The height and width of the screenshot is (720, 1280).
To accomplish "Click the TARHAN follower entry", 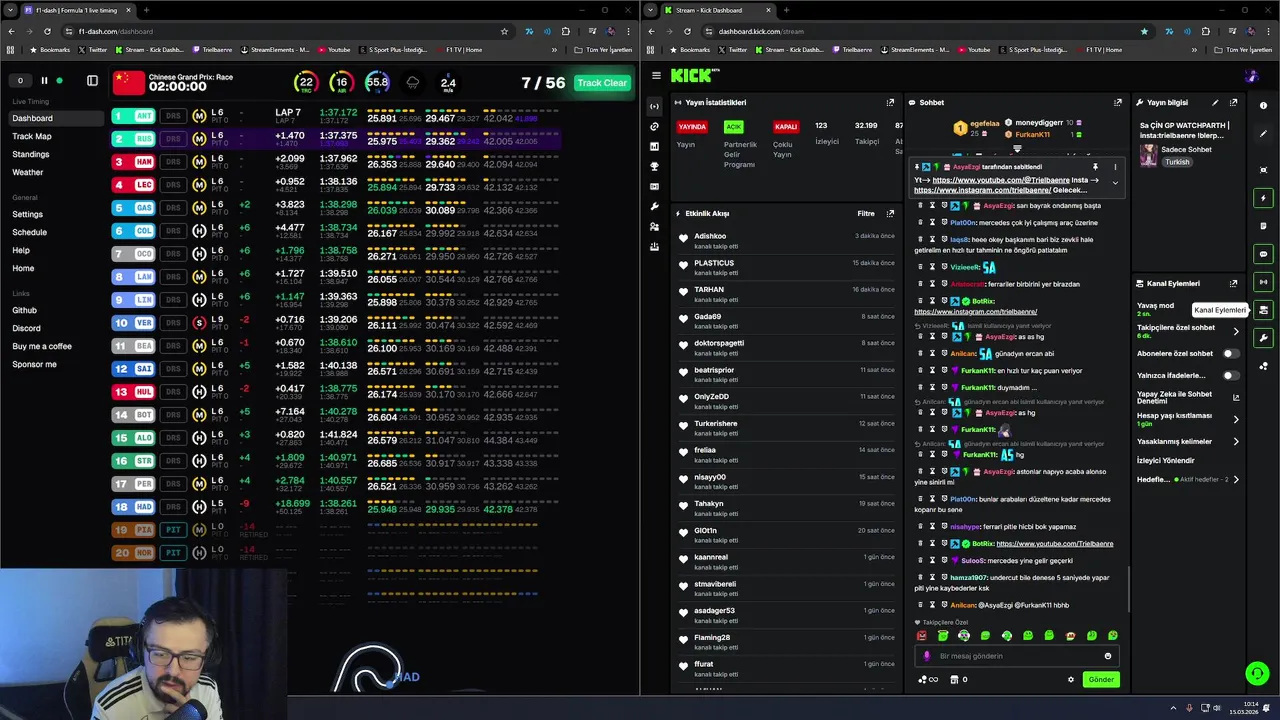I will coord(786,293).
